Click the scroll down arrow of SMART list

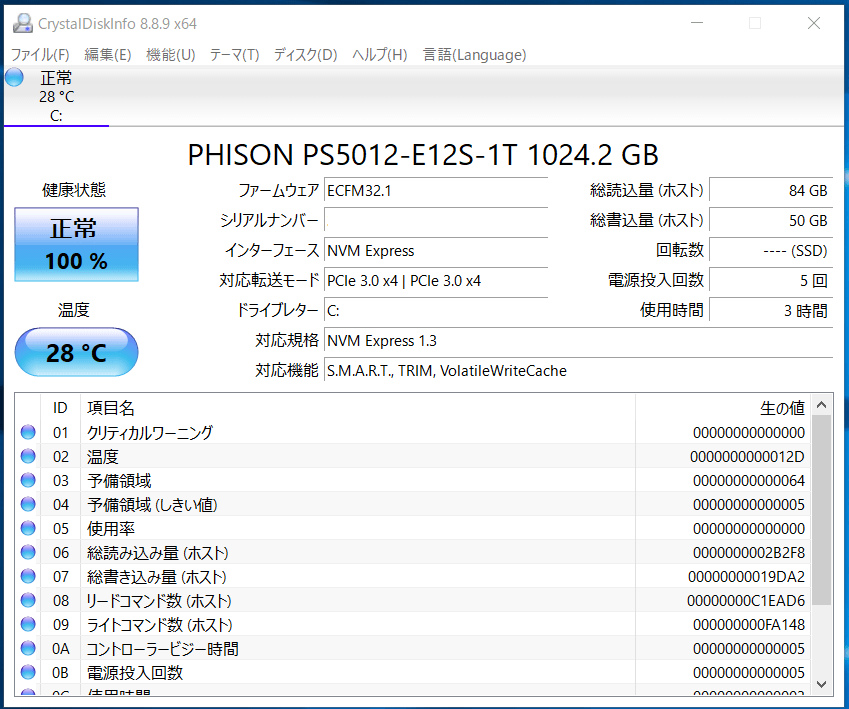(821, 684)
